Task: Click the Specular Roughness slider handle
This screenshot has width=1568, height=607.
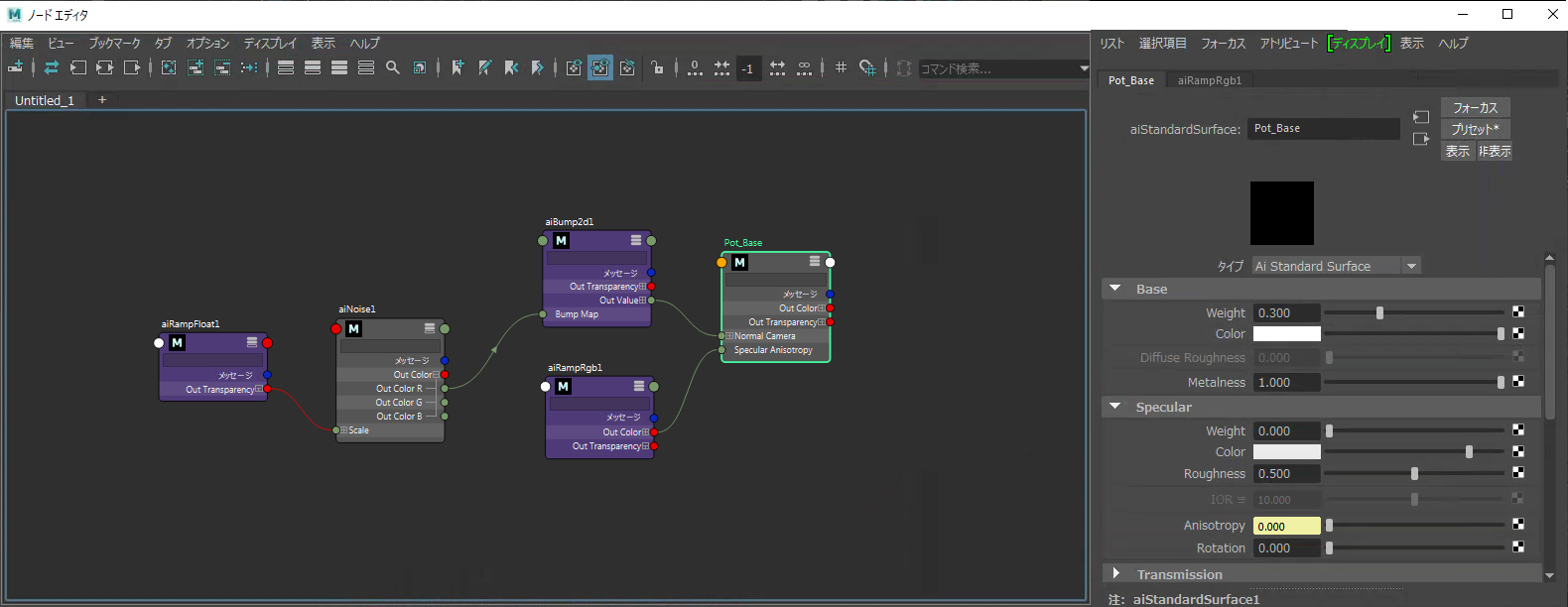Action: [1414, 473]
